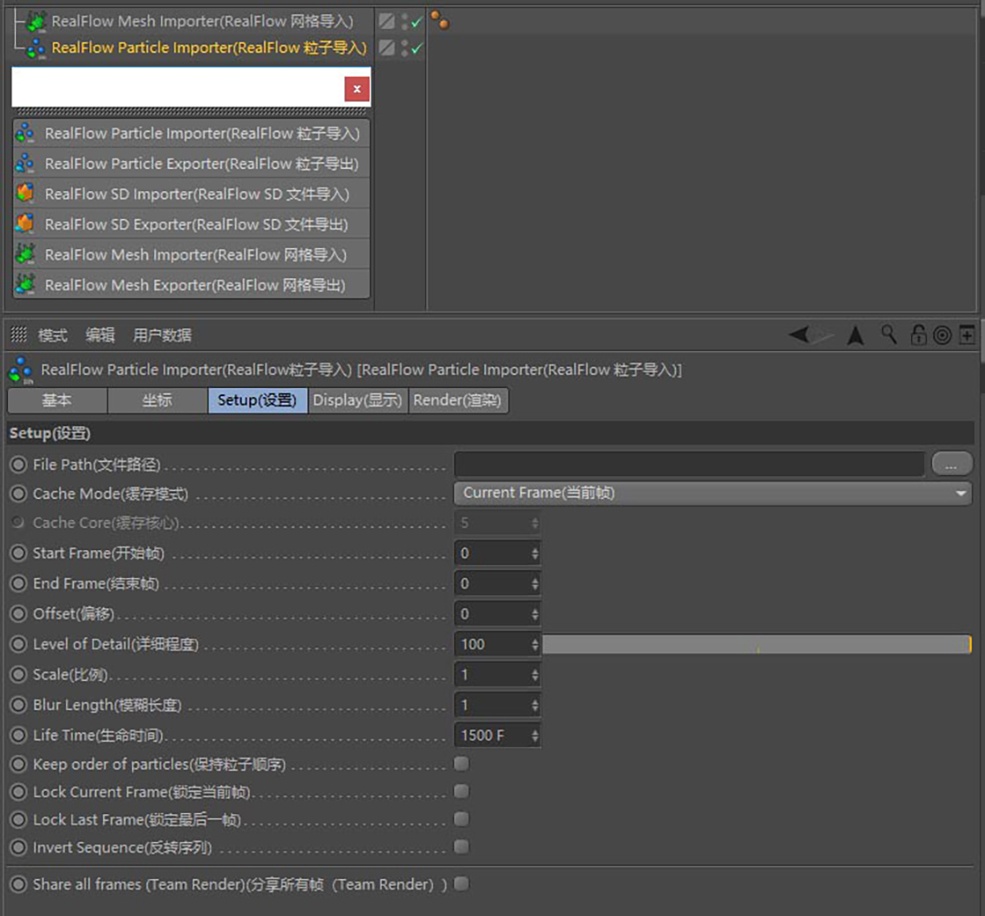This screenshot has height=916, width=985.
Task: Click the orange tag icon on Mesh Importer
Action: click(x=440, y=21)
